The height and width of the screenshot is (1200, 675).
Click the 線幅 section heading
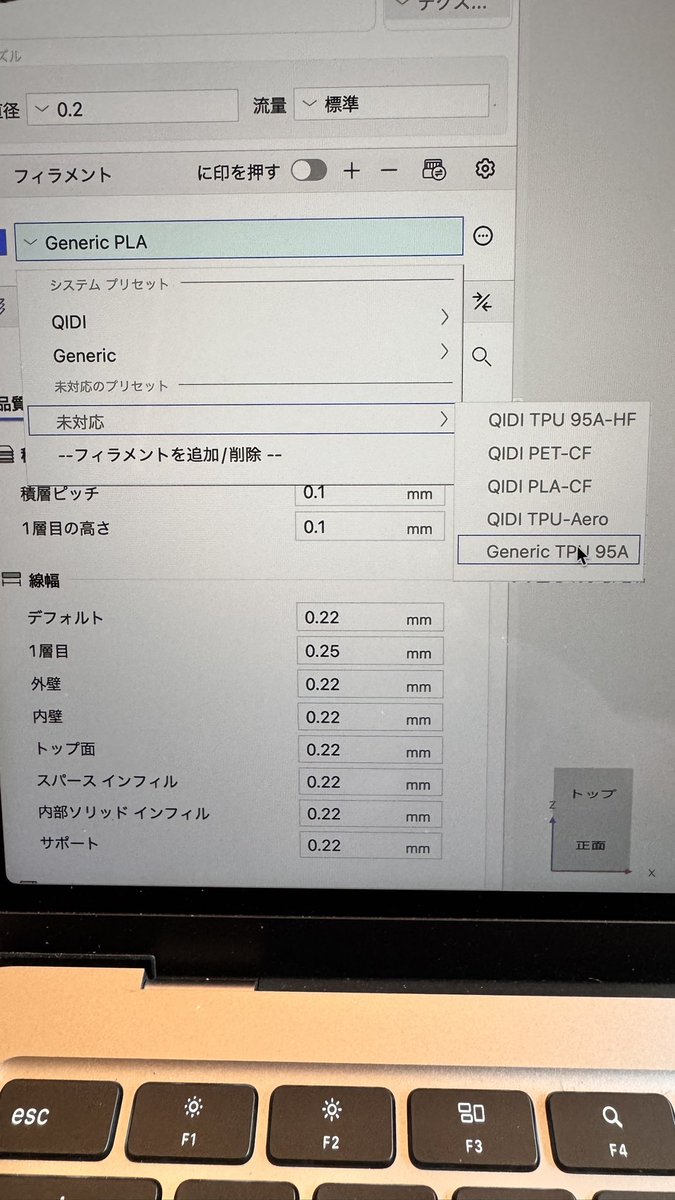pos(45,580)
